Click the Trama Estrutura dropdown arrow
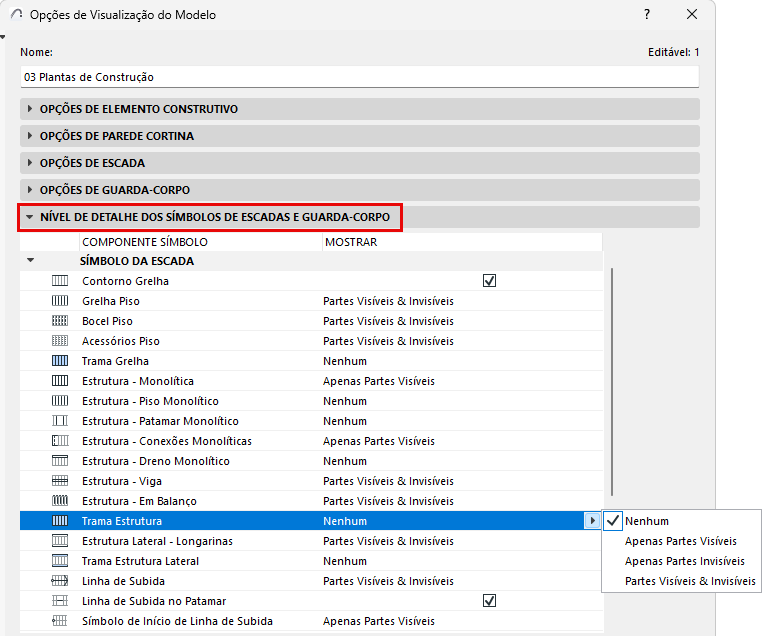The image size is (775, 636). 592,520
